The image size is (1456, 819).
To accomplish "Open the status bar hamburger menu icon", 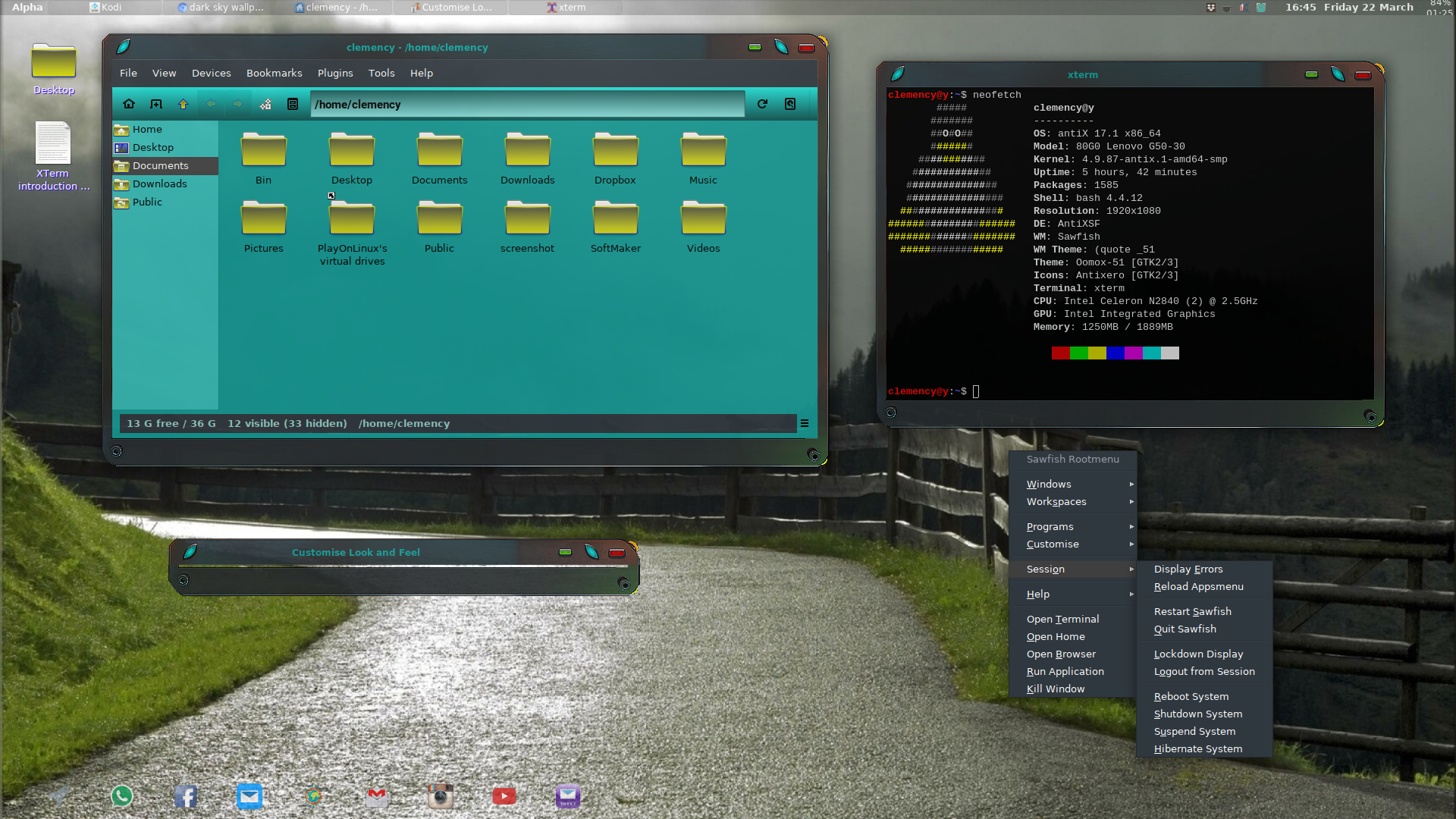I will pos(805,423).
